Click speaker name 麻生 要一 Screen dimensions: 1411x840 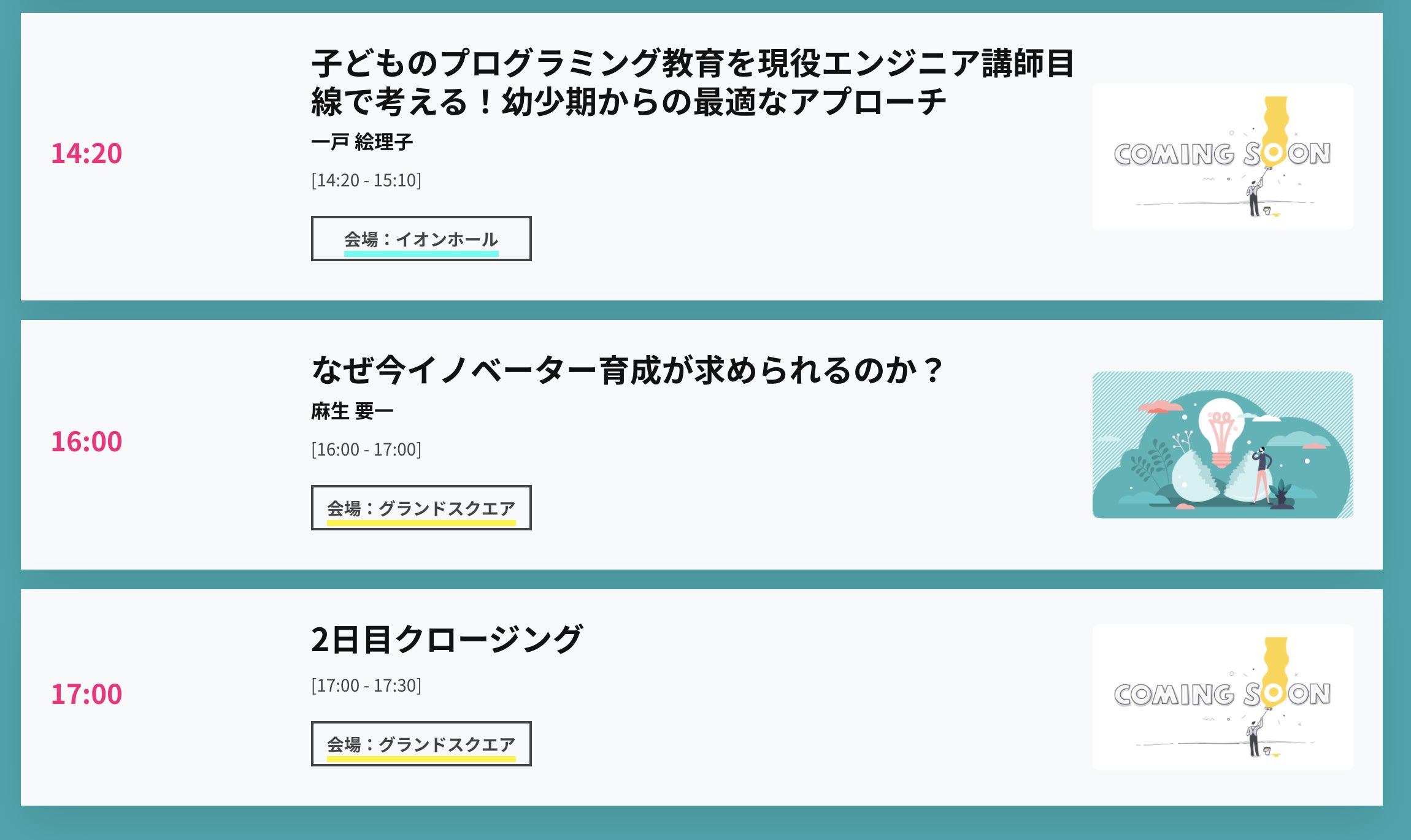[x=352, y=411]
